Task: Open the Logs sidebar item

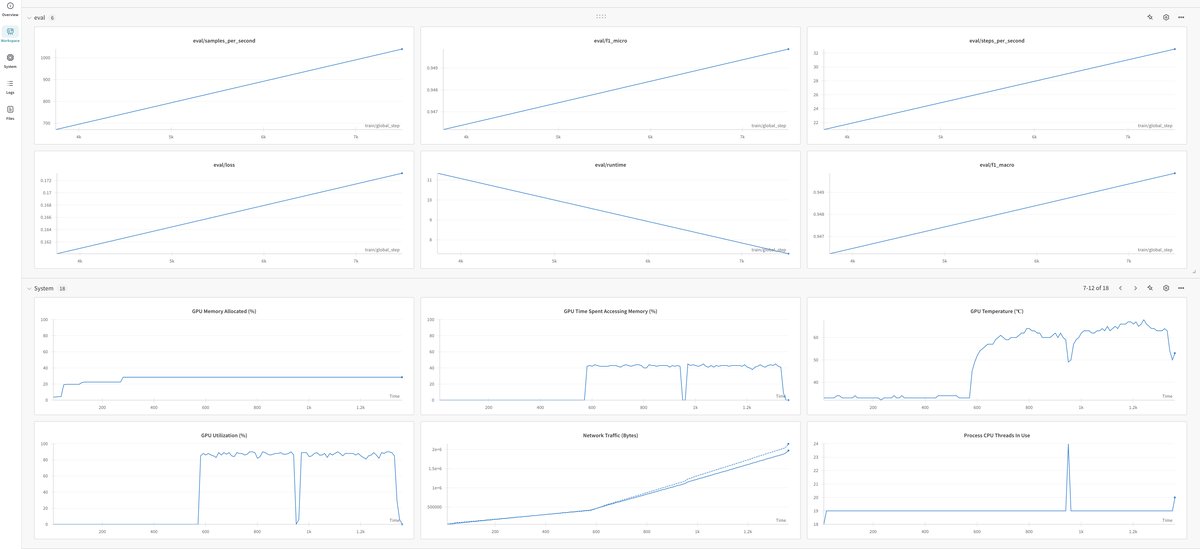Action: pyautogui.click(x=10, y=86)
